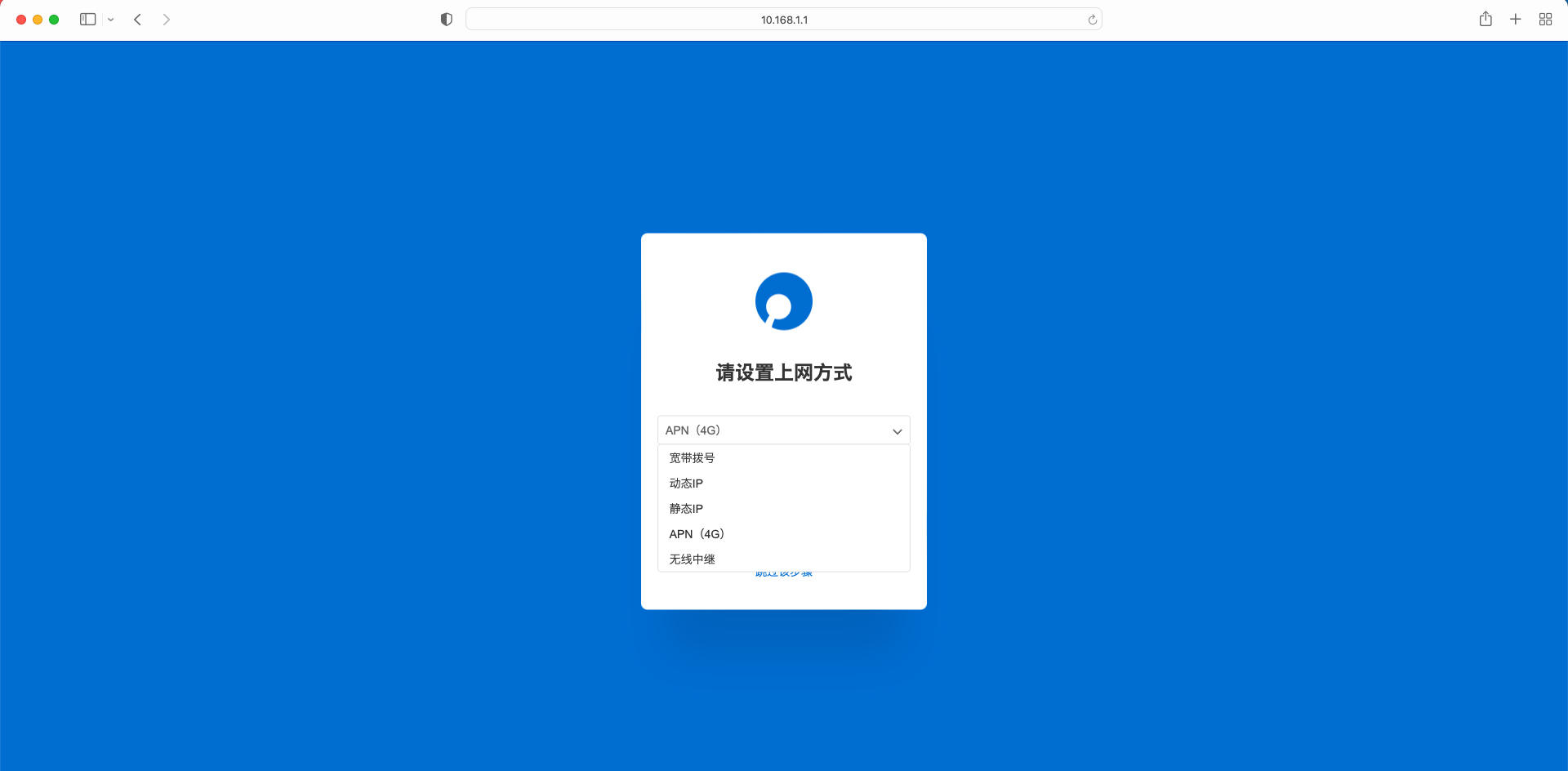The image size is (1568, 771).
Task: Click the 跳过该步骤 skip link
Action: [783, 573]
